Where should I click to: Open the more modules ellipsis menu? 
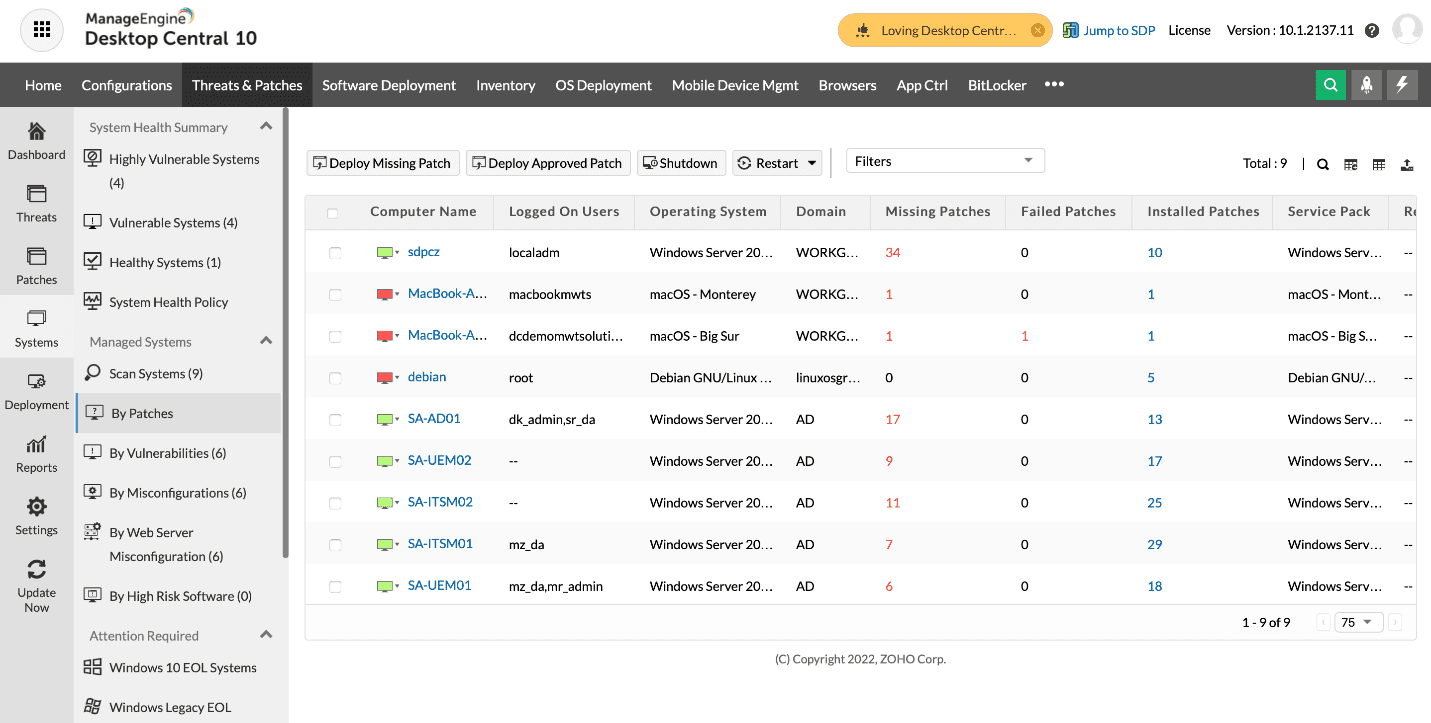[x=1054, y=85]
